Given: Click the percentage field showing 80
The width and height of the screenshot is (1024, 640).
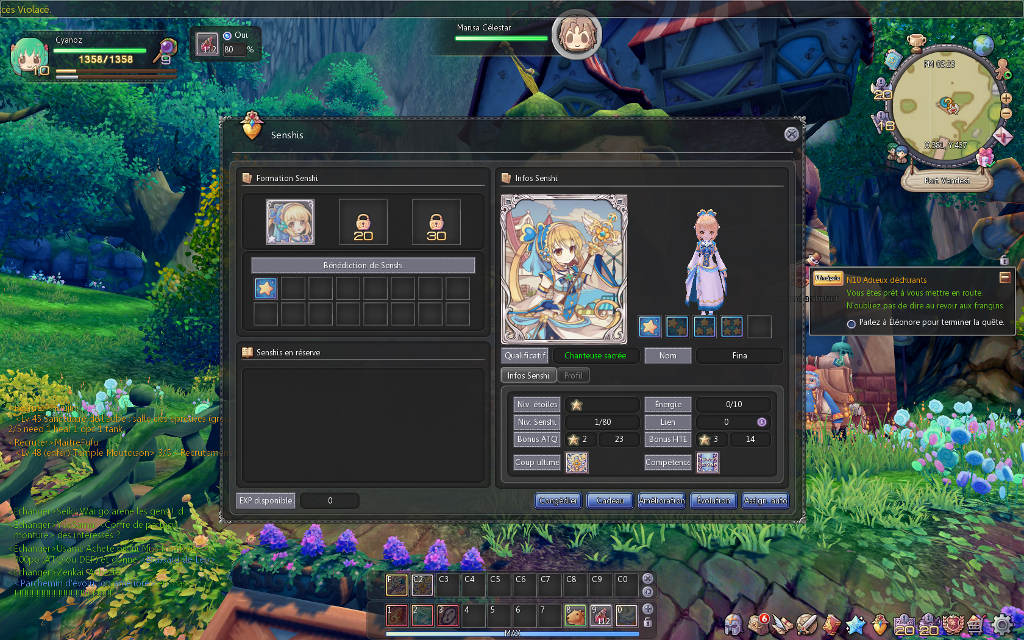Looking at the screenshot, I should click(234, 50).
